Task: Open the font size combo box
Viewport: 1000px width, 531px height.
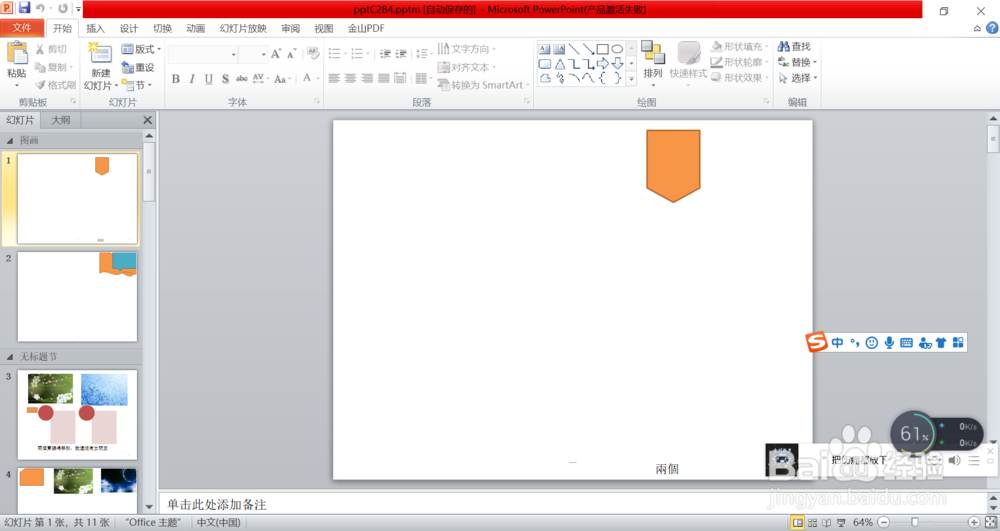Action: [x=254, y=54]
